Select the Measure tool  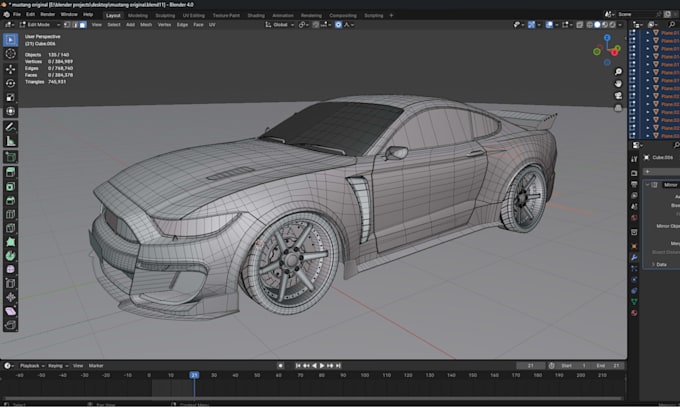[x=10, y=141]
